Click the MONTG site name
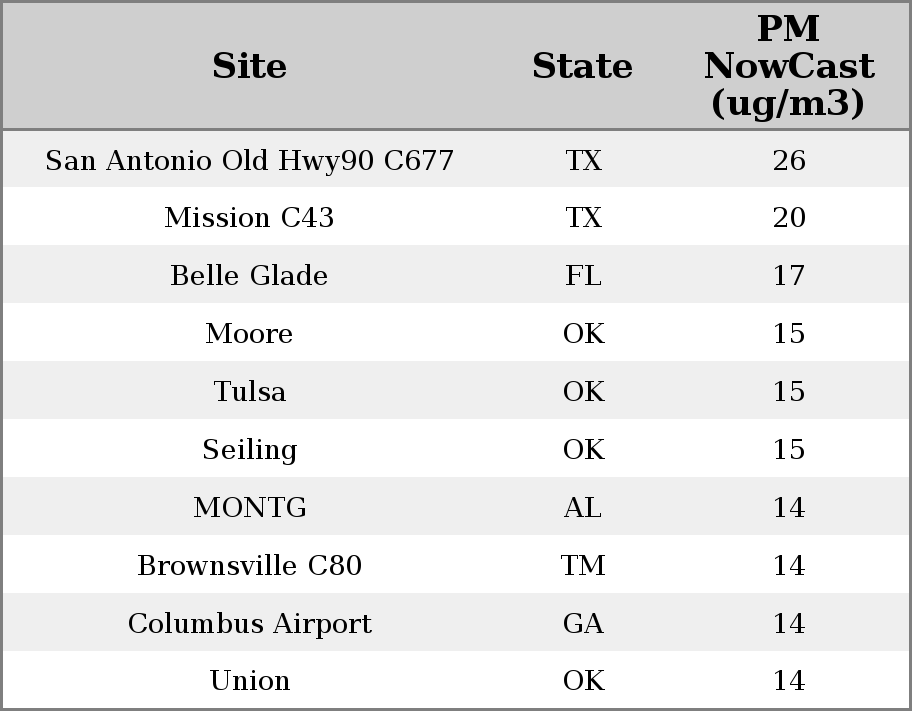912x711 pixels. click(x=249, y=507)
